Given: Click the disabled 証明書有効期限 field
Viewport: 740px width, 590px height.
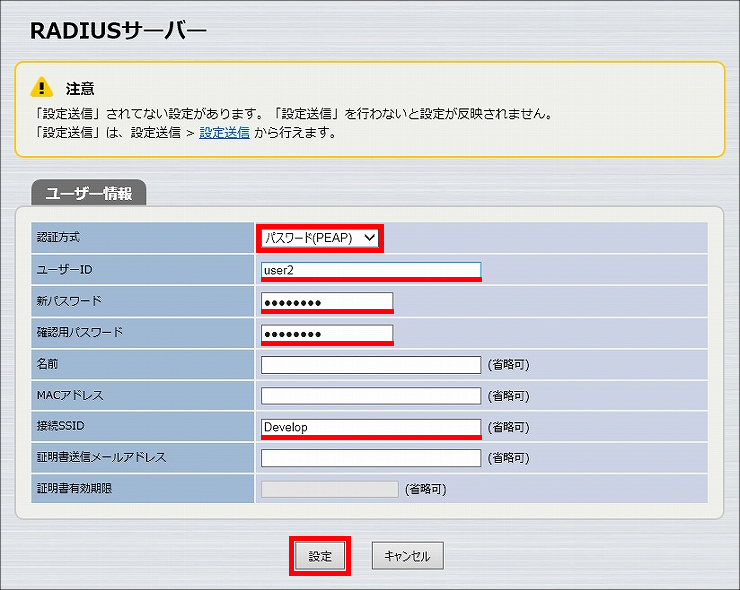Looking at the screenshot, I should (329, 489).
